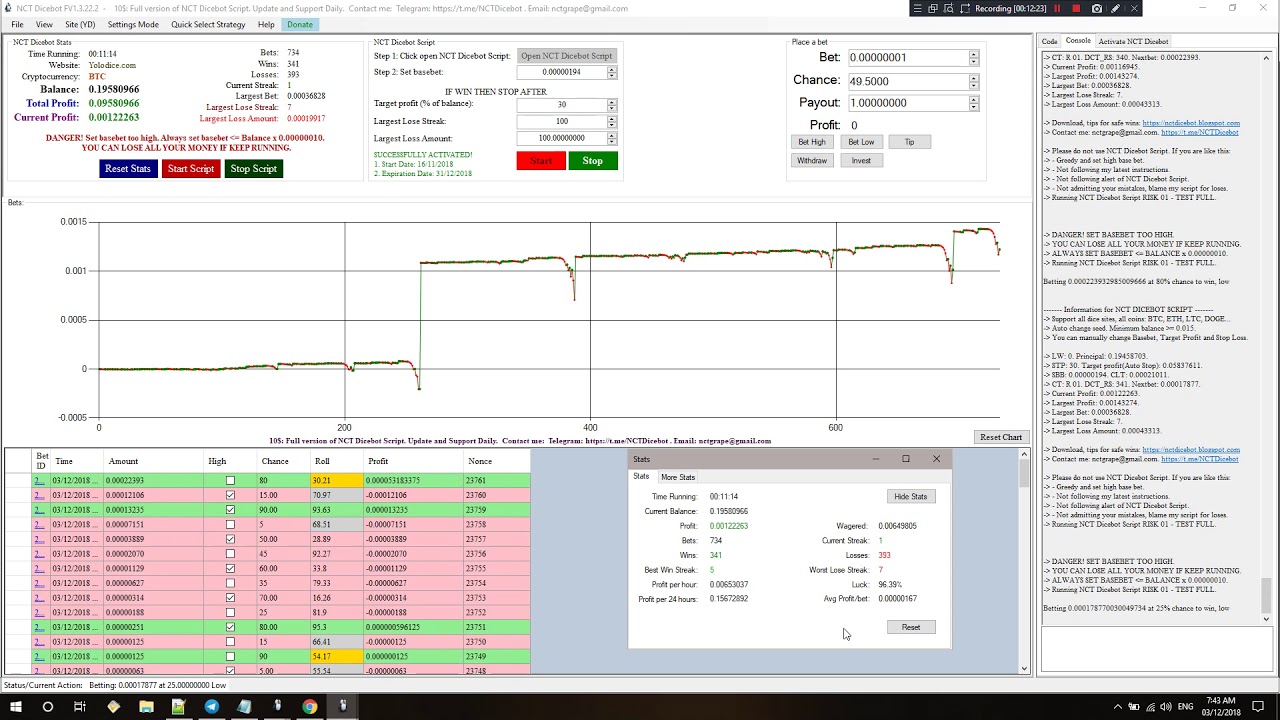This screenshot has height=720, width=1280.
Task: Open Google Chrome from the taskbar
Action: (x=309, y=707)
